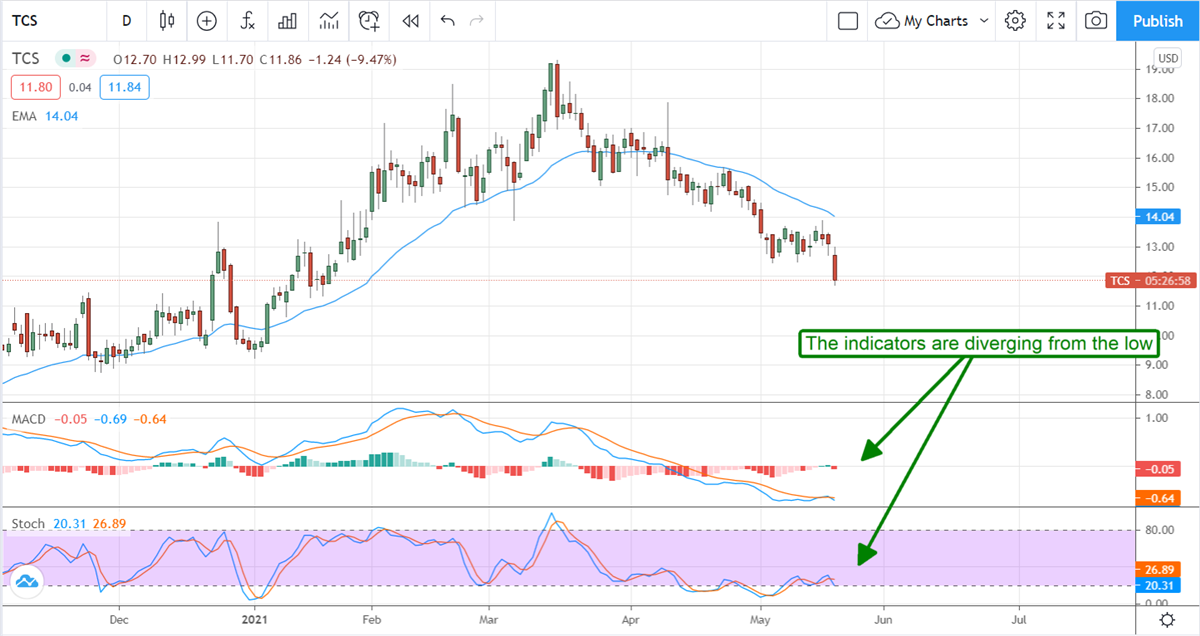1200x636 pixels.
Task: Start bar replay with the rewind icon
Action: click(x=410, y=20)
